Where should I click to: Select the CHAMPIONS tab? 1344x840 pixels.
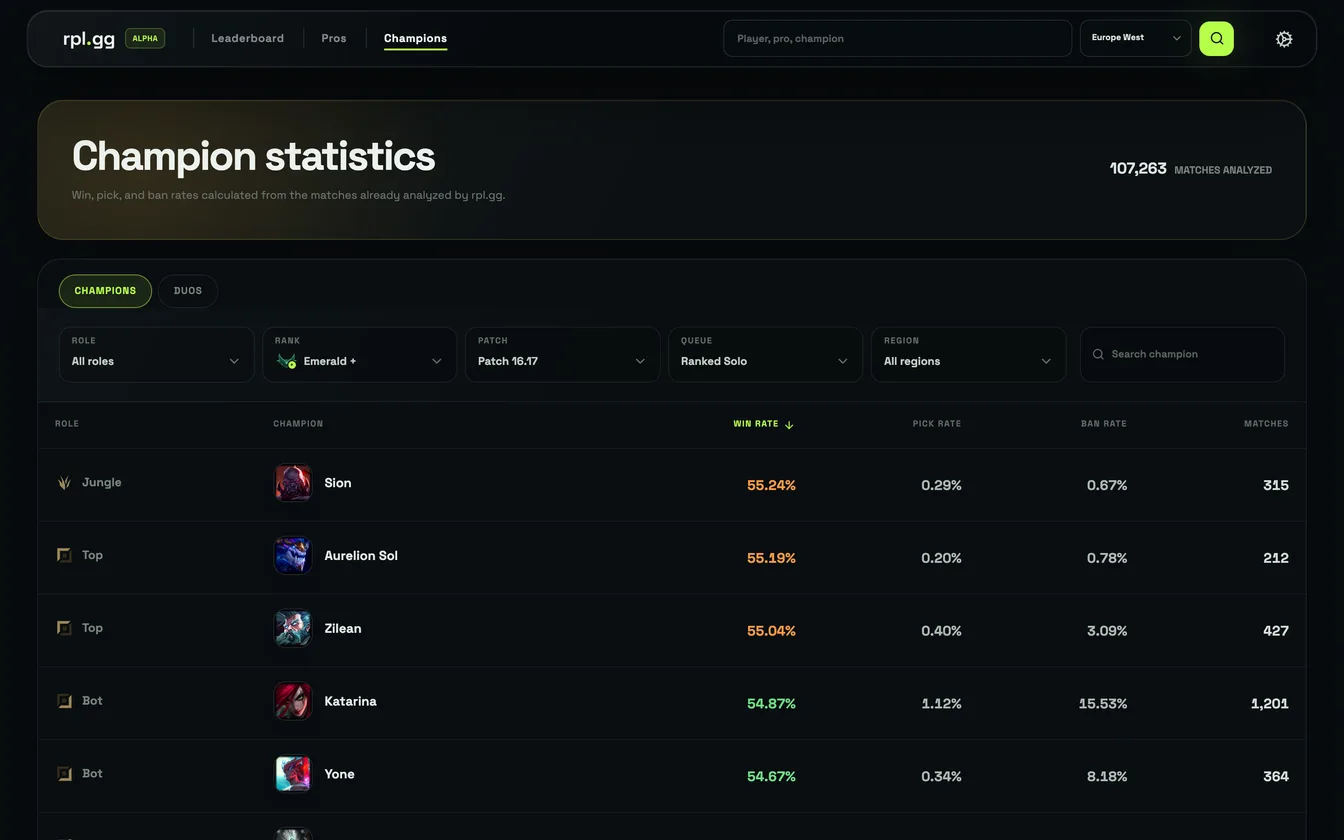pos(105,291)
